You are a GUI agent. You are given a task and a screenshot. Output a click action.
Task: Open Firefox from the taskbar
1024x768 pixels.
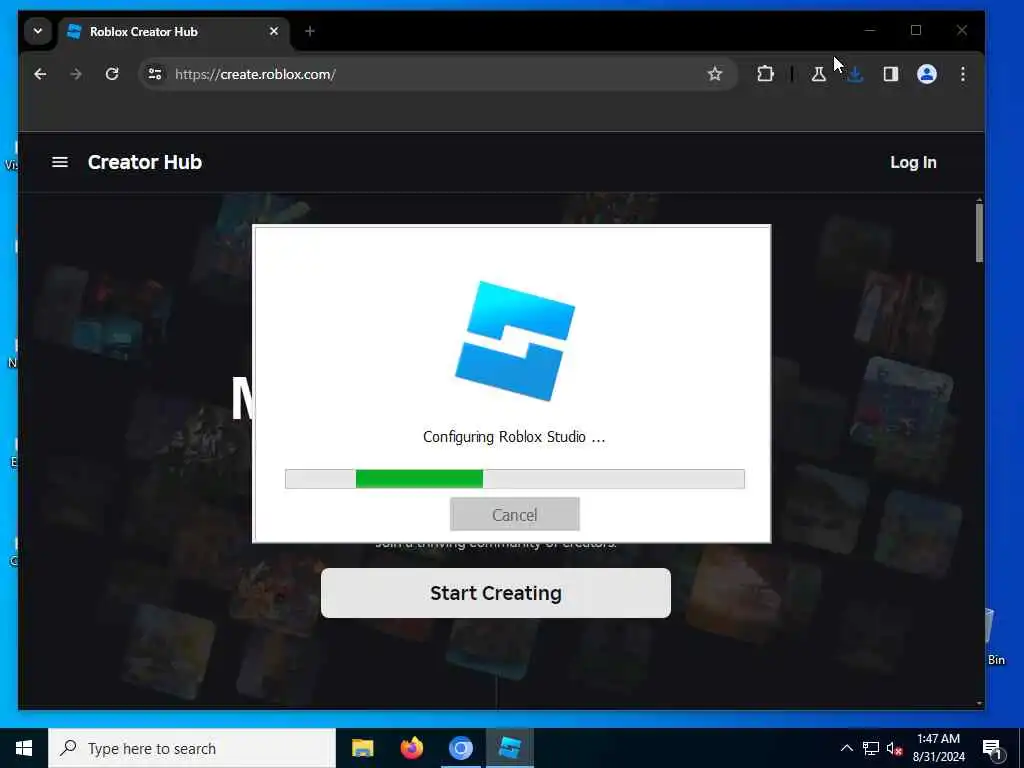pos(411,748)
